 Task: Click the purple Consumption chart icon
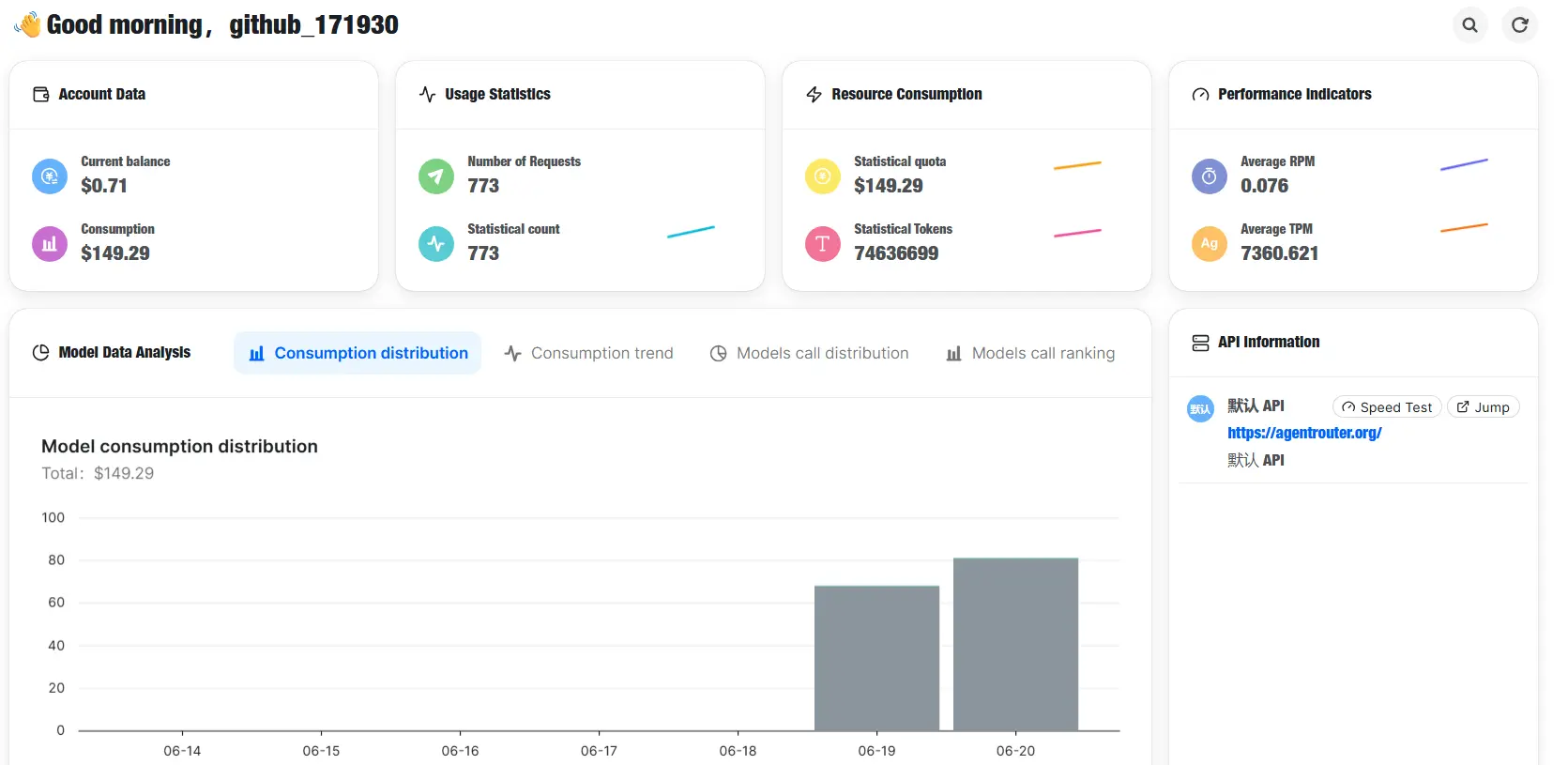[x=50, y=243]
